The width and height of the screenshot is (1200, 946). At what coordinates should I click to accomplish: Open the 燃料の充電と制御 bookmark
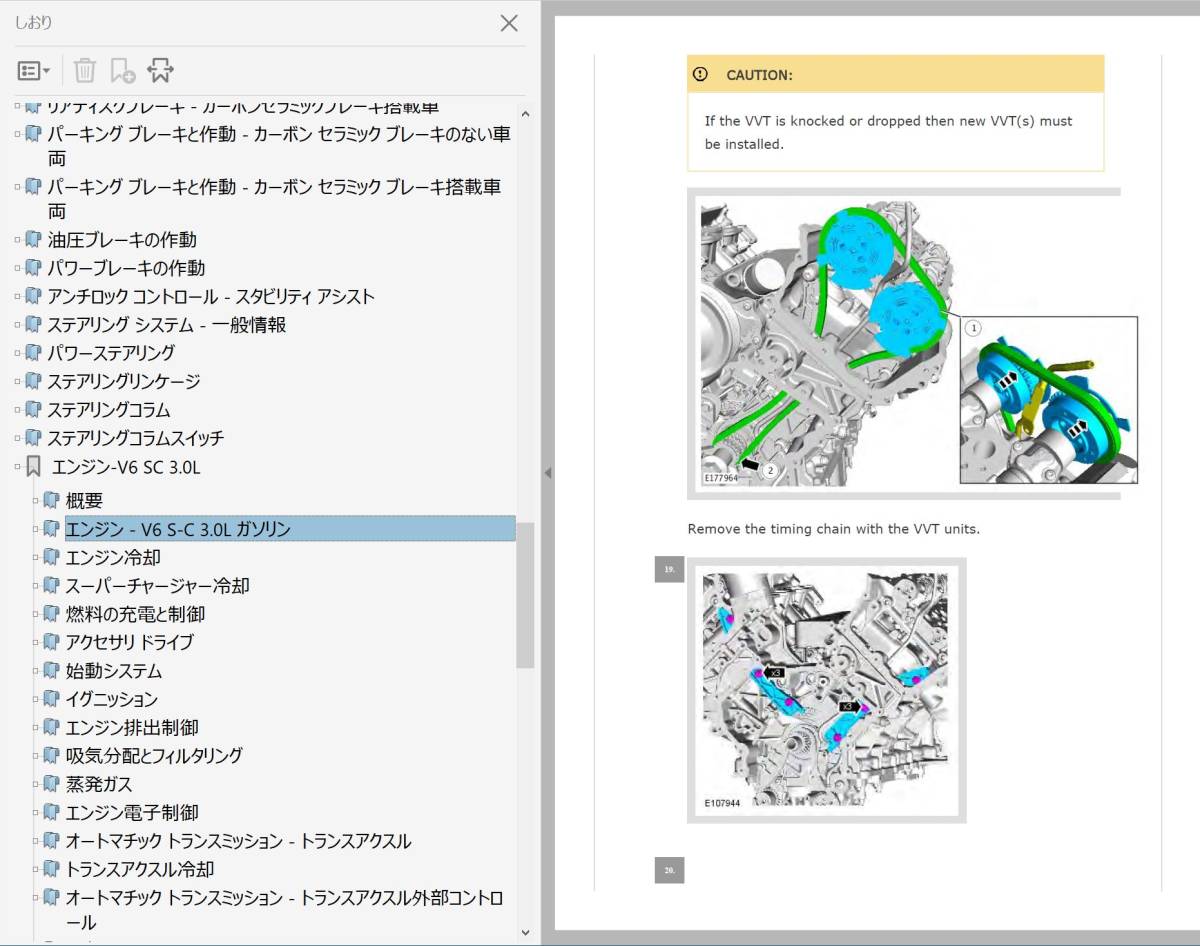[135, 614]
